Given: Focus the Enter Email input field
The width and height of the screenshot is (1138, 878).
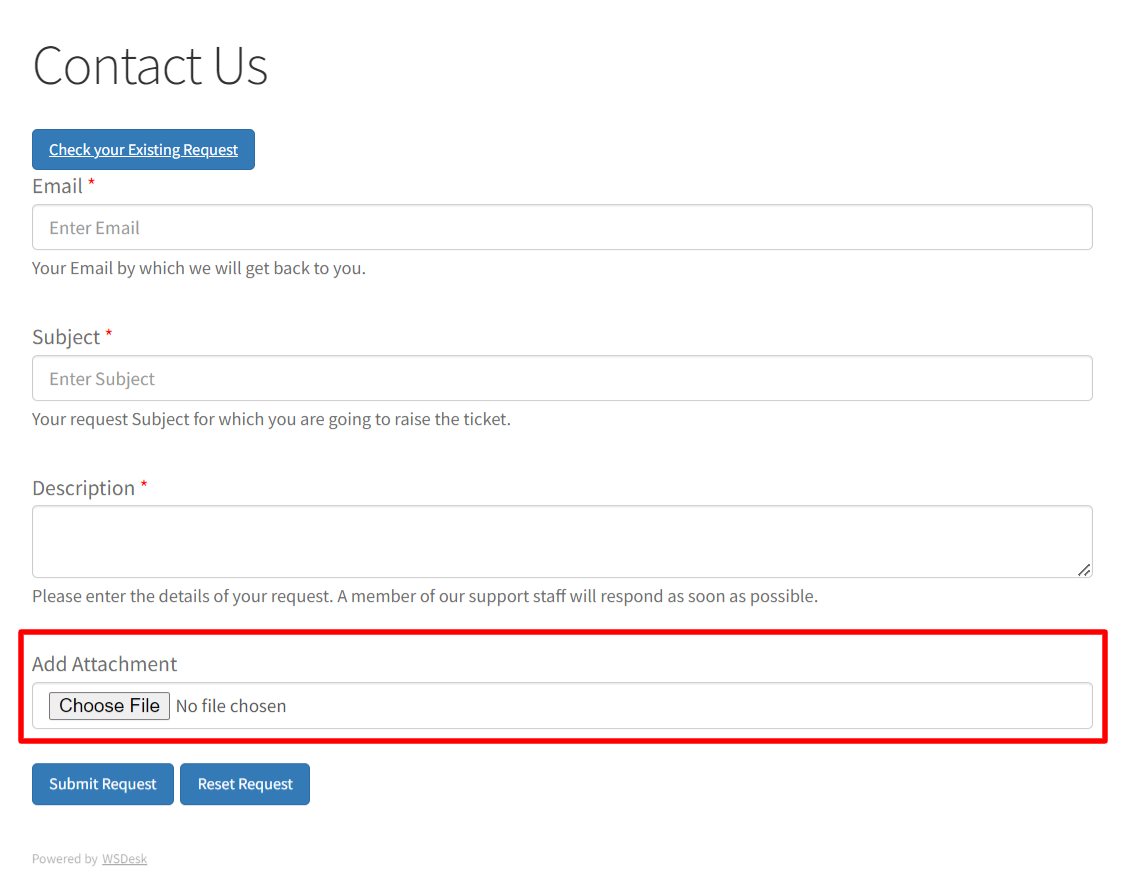Looking at the screenshot, I should point(562,227).
